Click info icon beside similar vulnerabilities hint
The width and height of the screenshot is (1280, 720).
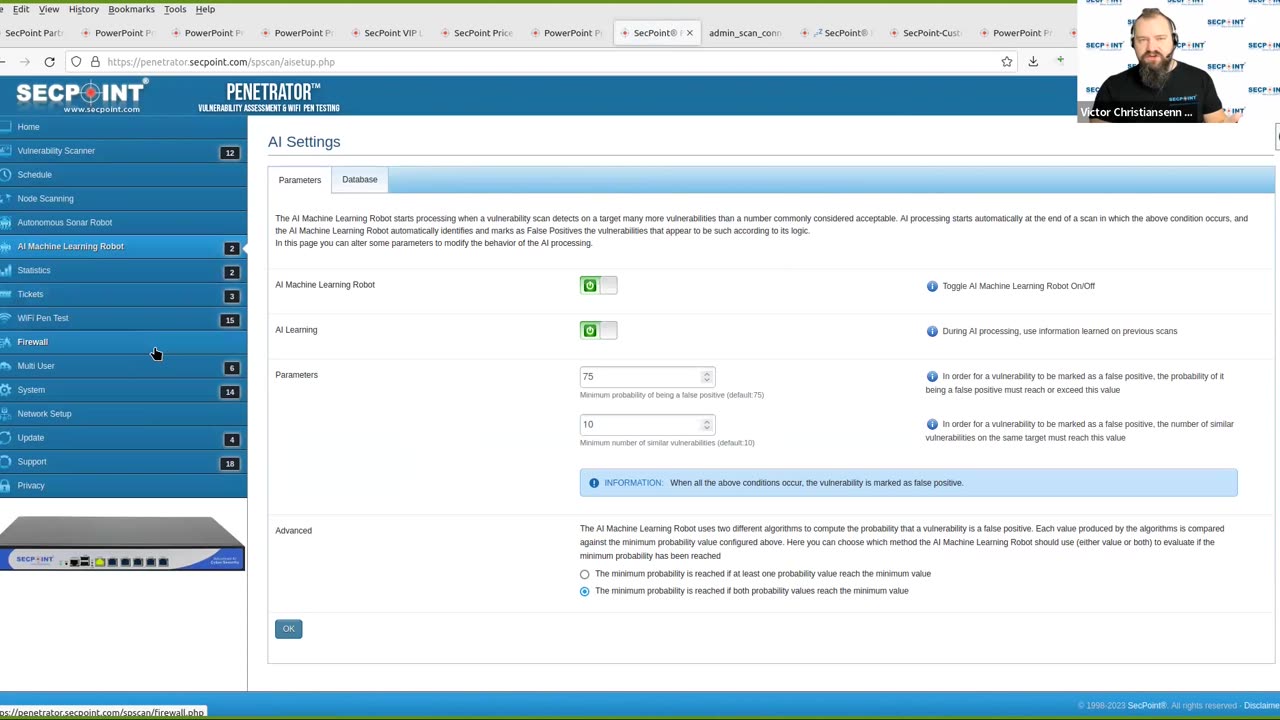tap(932, 424)
